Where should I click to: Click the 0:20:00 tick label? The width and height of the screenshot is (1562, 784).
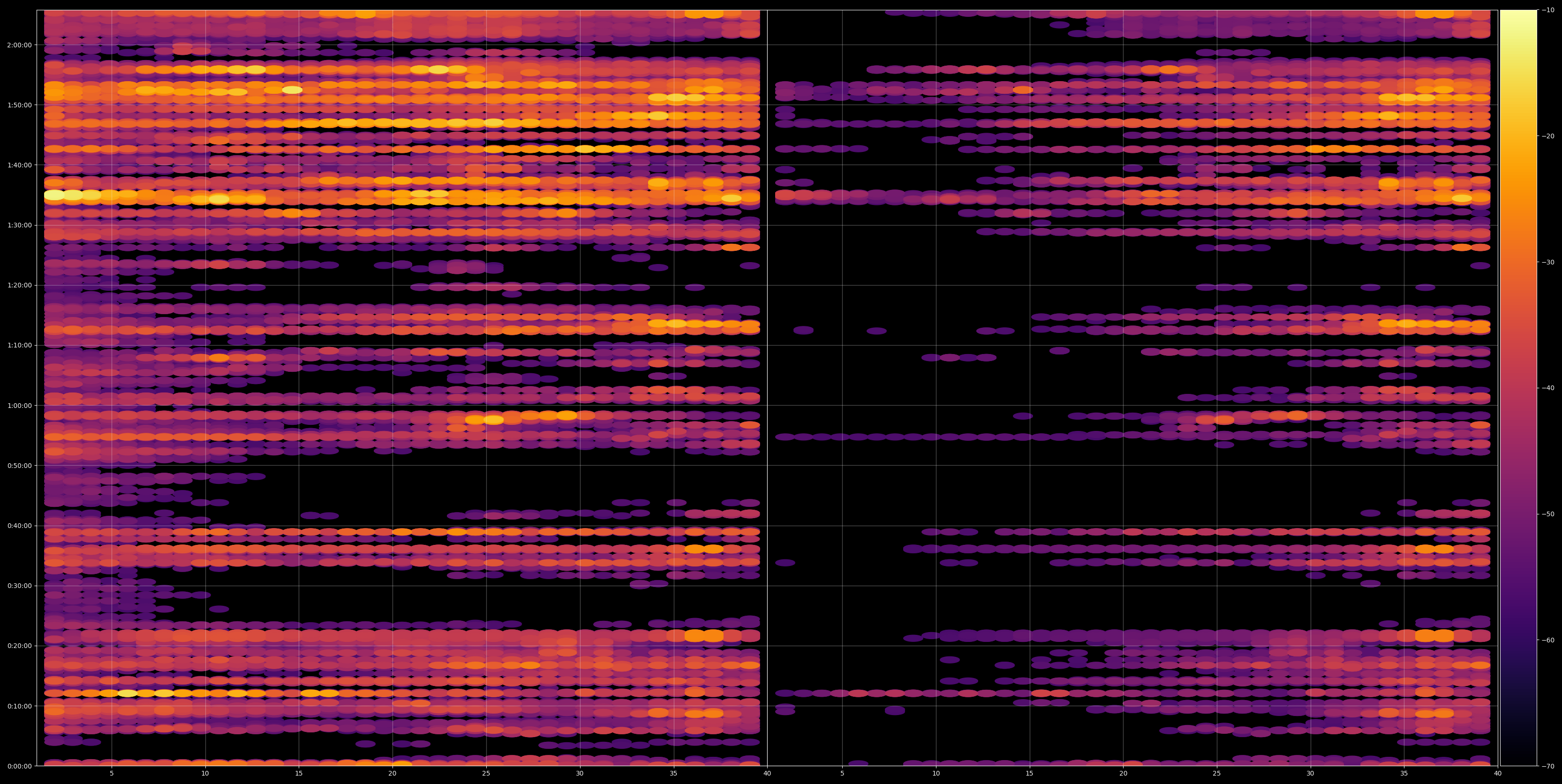click(x=19, y=646)
